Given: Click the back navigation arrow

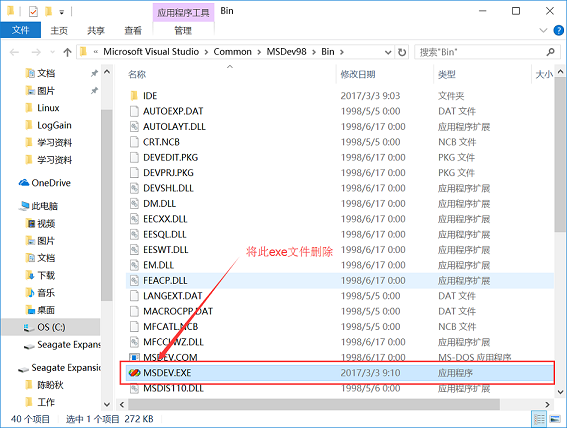Looking at the screenshot, I should (x=14, y=52).
